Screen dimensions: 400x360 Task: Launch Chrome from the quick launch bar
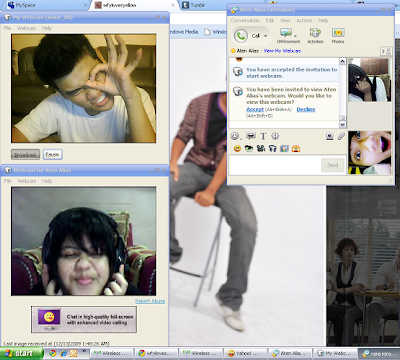click(x=52, y=353)
